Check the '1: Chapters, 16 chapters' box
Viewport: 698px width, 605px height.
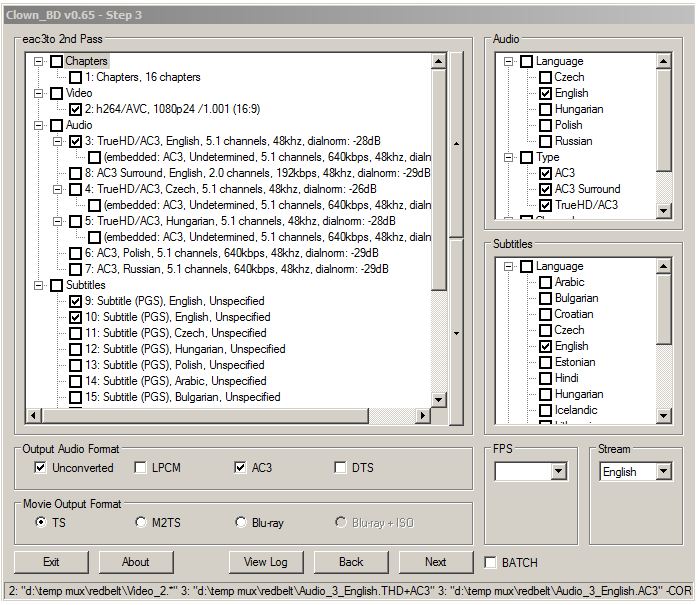click(75, 77)
